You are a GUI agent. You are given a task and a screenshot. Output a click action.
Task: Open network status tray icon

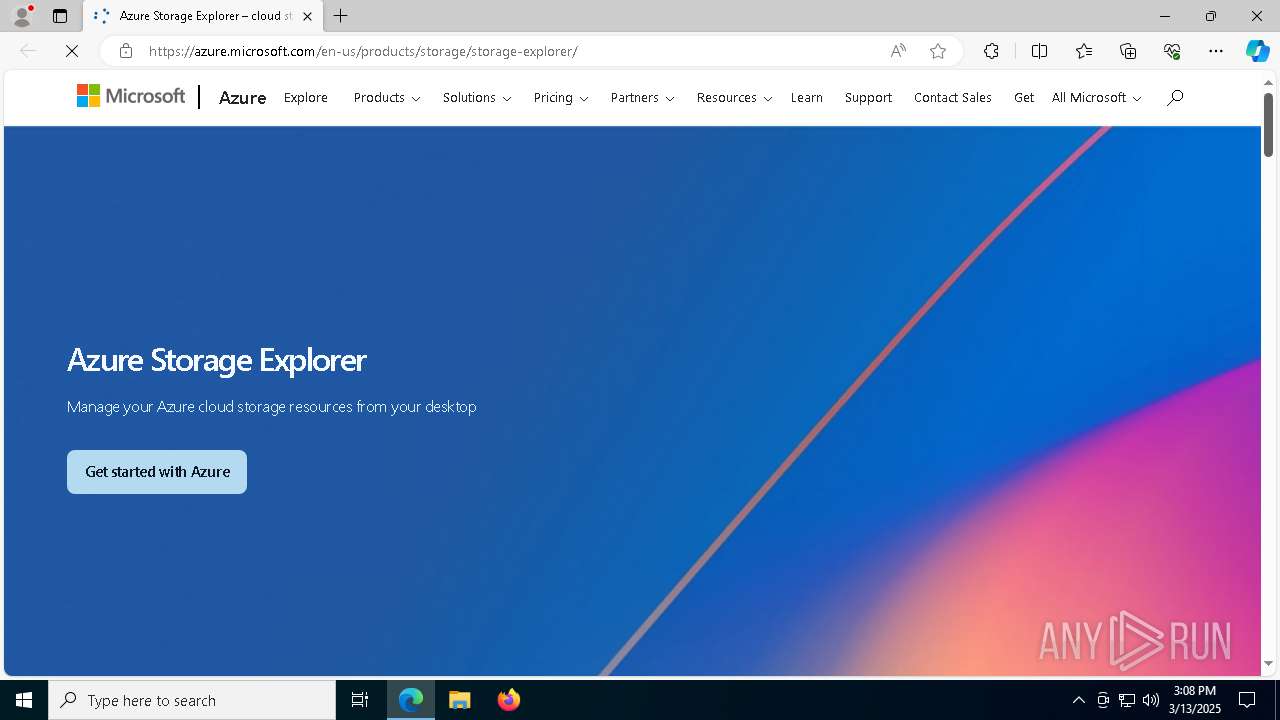point(1127,700)
